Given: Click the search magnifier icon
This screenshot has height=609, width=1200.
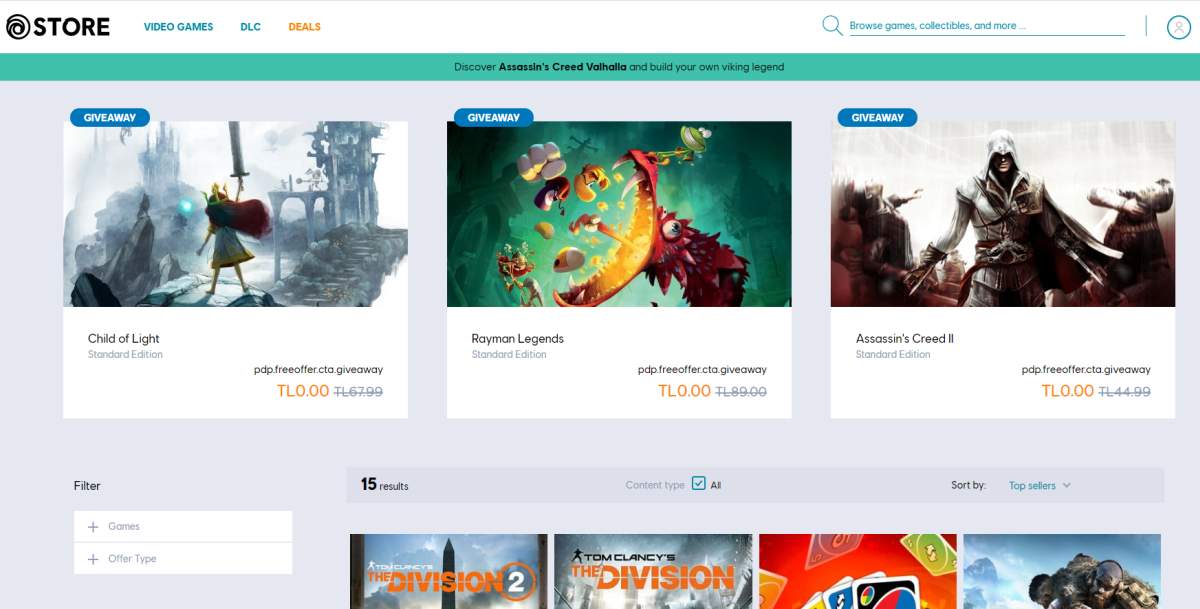Looking at the screenshot, I should pos(832,25).
